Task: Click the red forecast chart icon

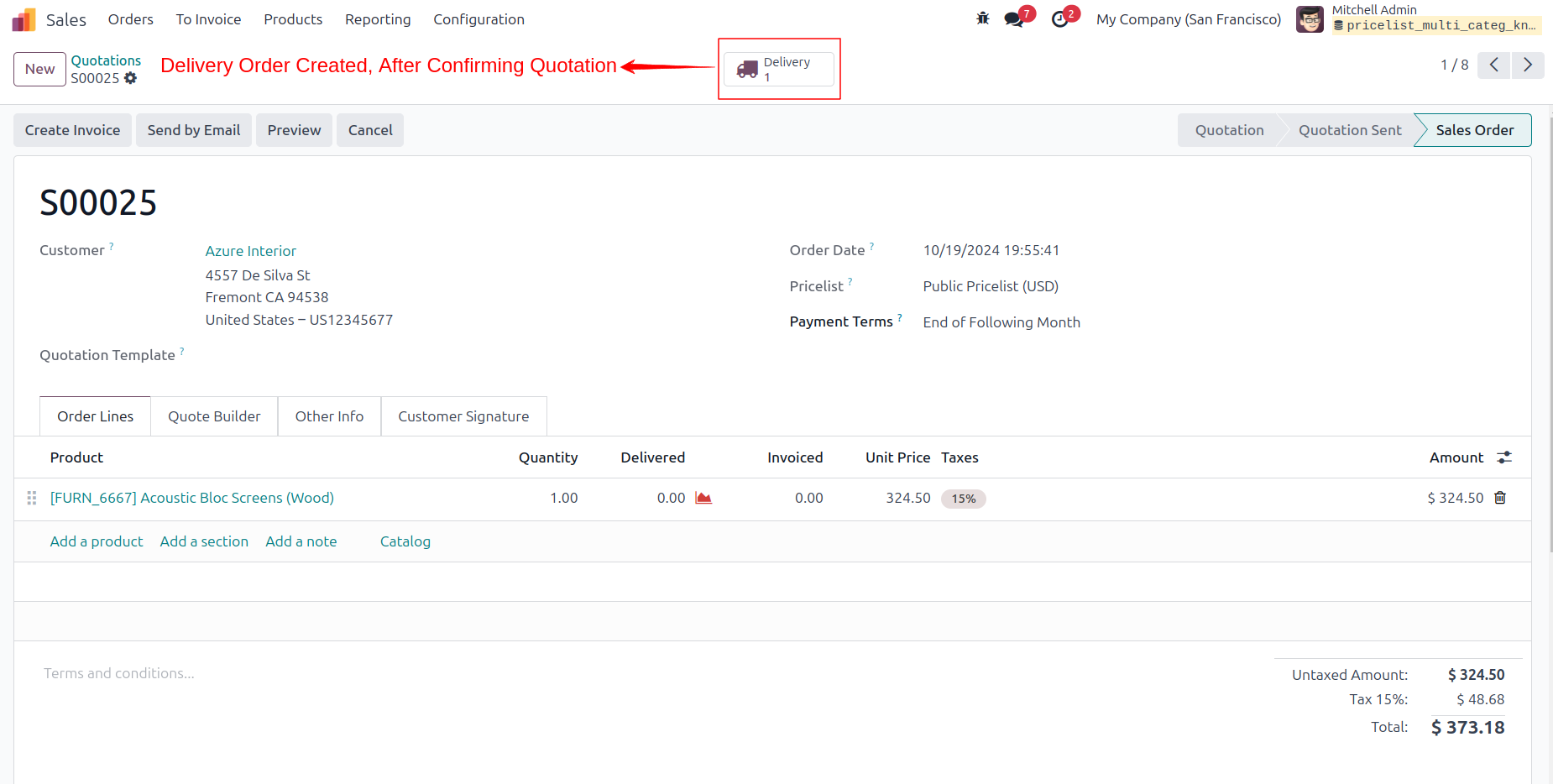Action: [x=703, y=498]
